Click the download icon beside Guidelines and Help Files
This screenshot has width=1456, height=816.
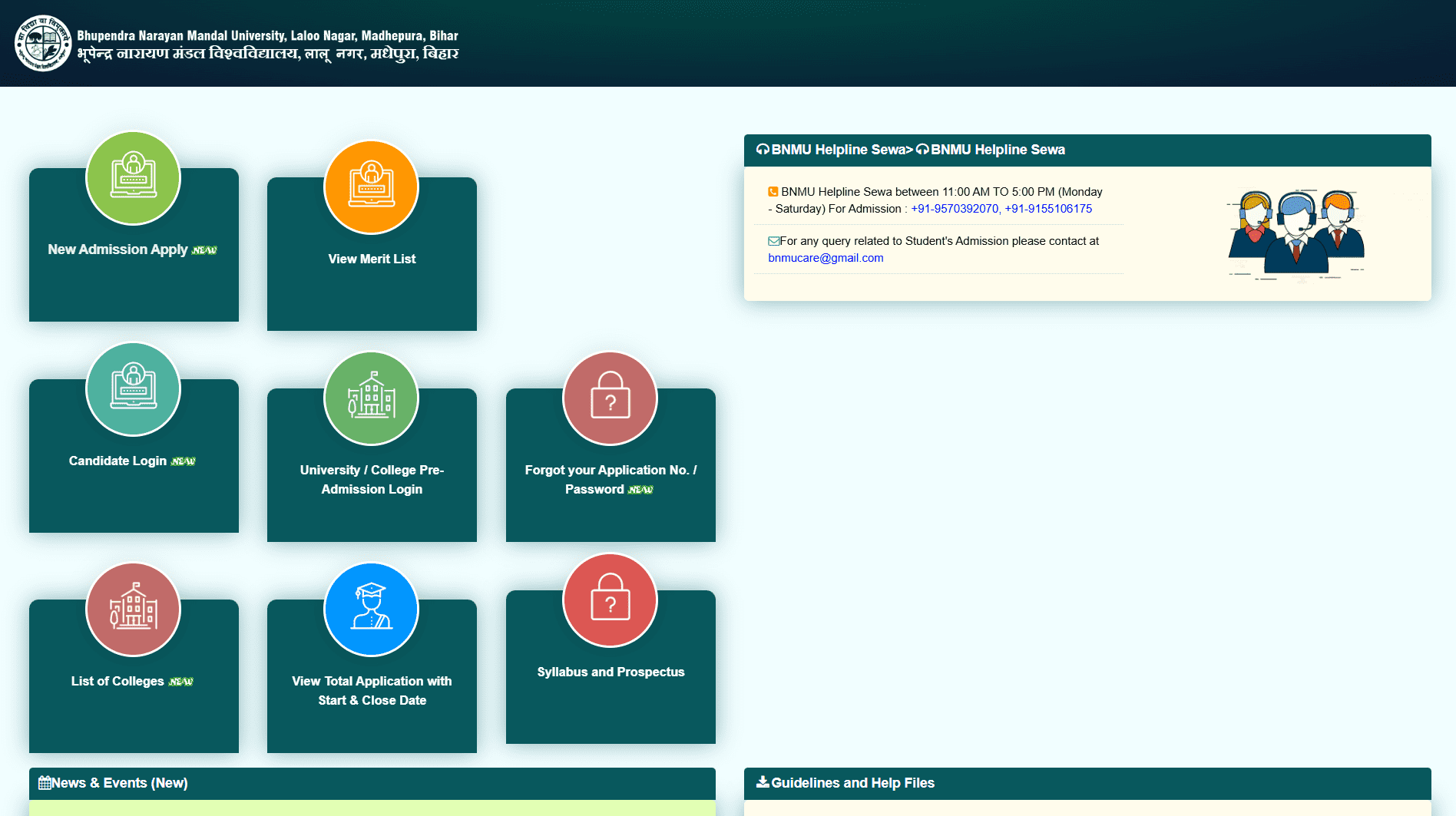(x=763, y=782)
